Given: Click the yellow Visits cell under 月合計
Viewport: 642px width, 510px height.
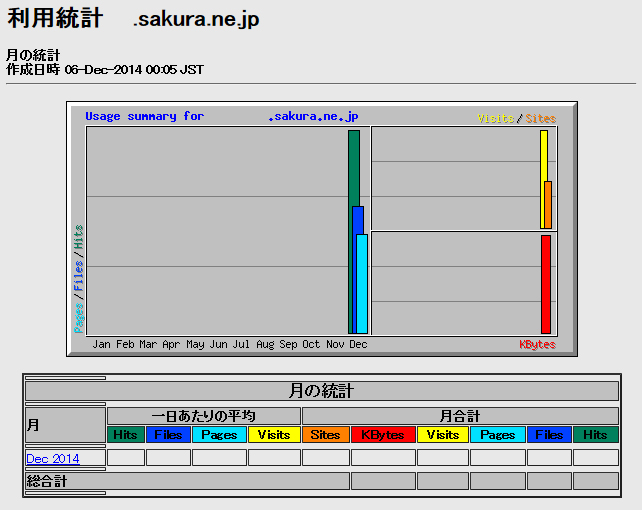Looking at the screenshot, I should (442, 435).
